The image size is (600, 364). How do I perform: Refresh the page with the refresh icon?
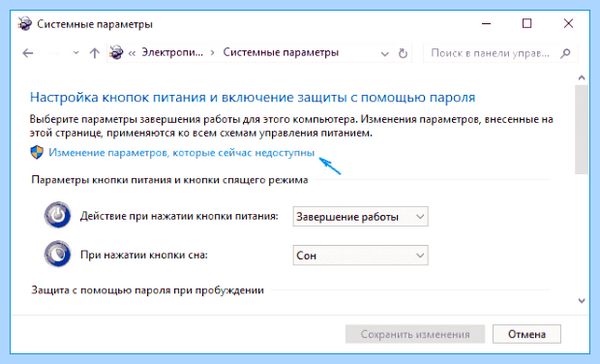pyautogui.click(x=403, y=53)
